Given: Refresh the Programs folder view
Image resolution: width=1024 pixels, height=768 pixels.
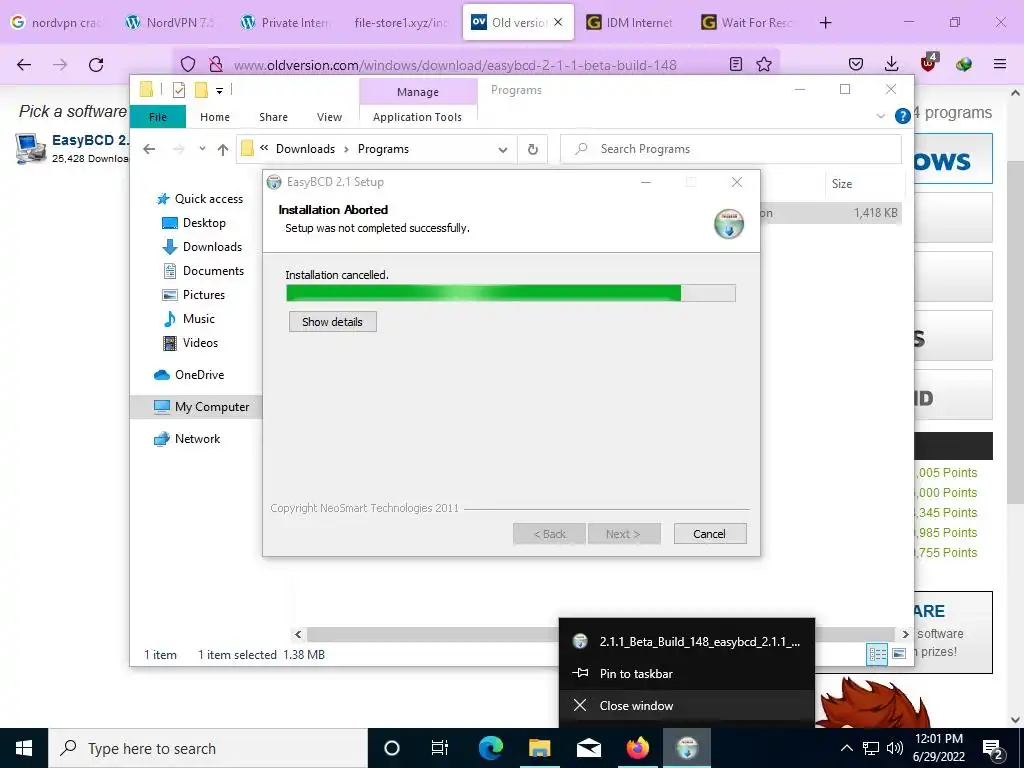Looking at the screenshot, I should coord(533,149).
